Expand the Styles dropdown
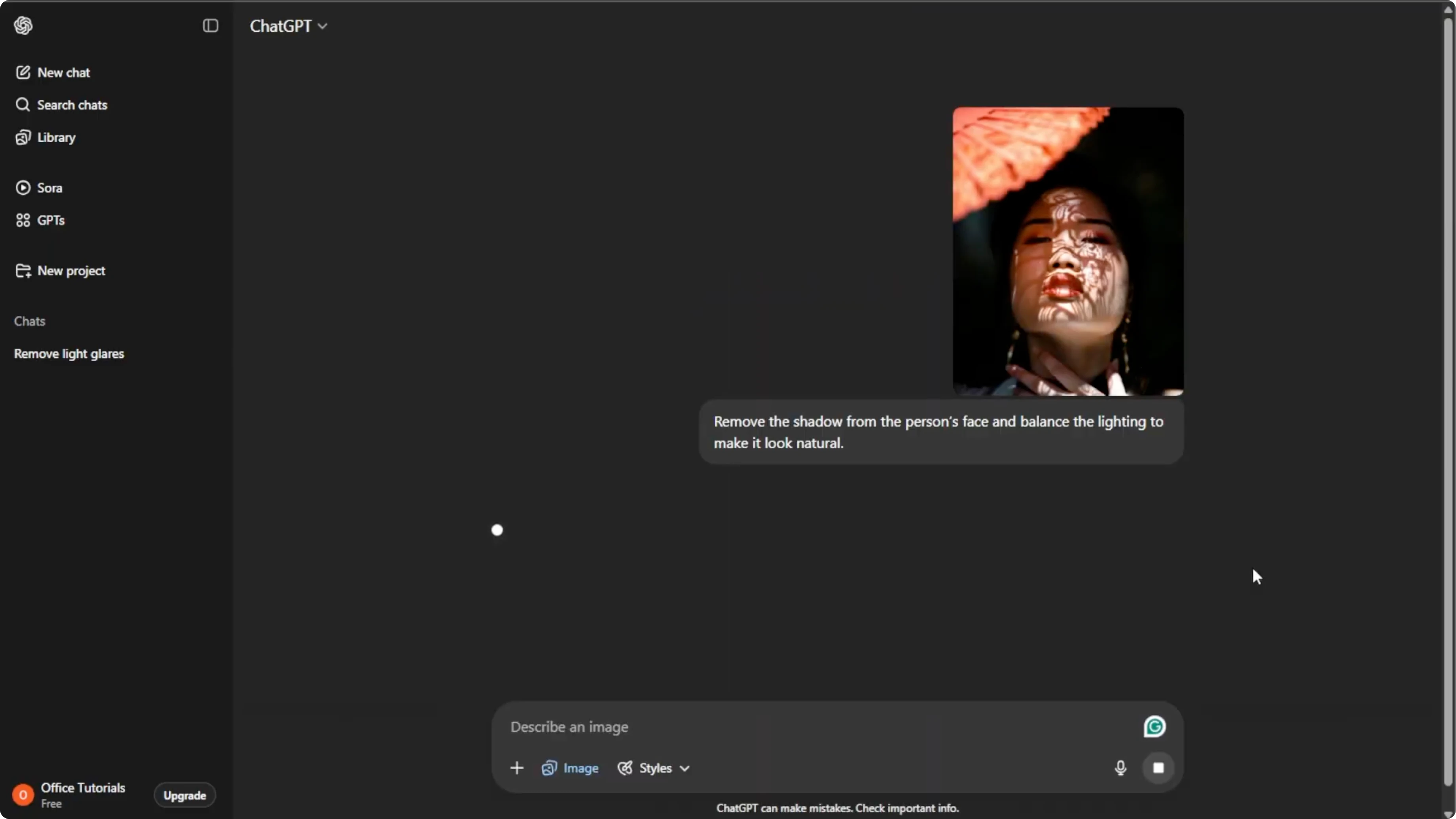This screenshot has width=1456, height=819. pos(653,768)
